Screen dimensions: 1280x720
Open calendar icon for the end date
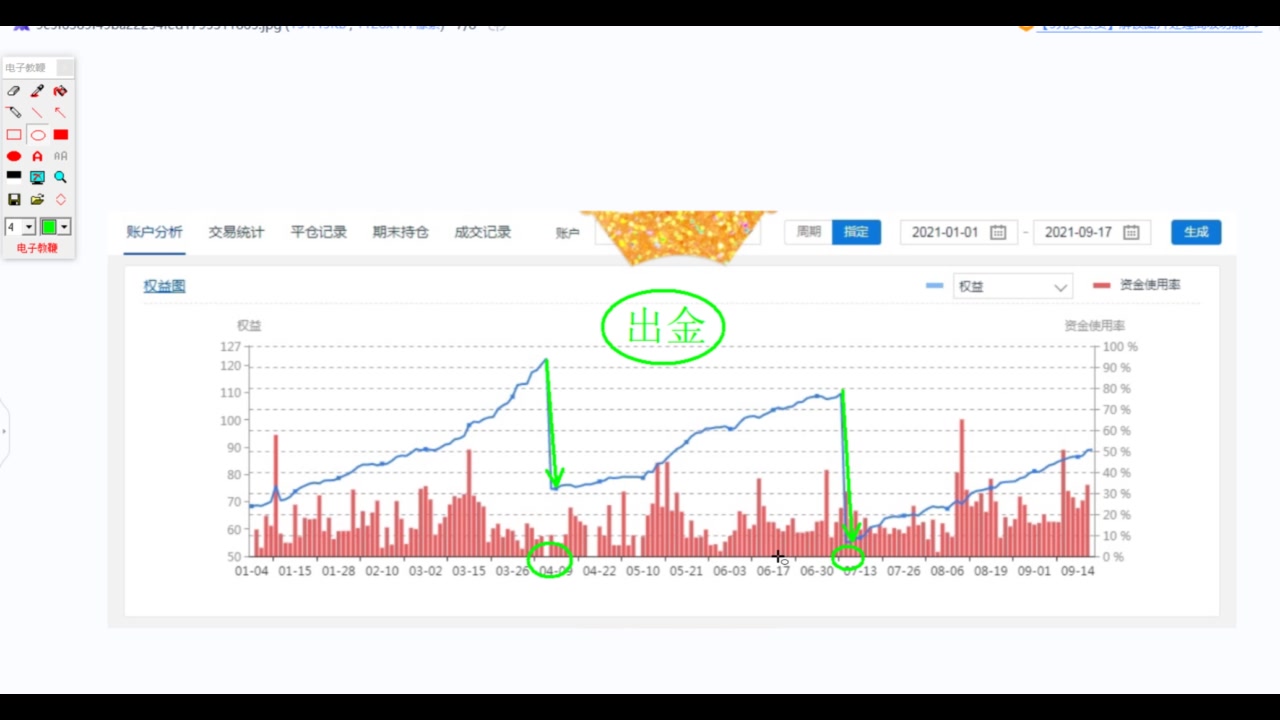(1131, 232)
